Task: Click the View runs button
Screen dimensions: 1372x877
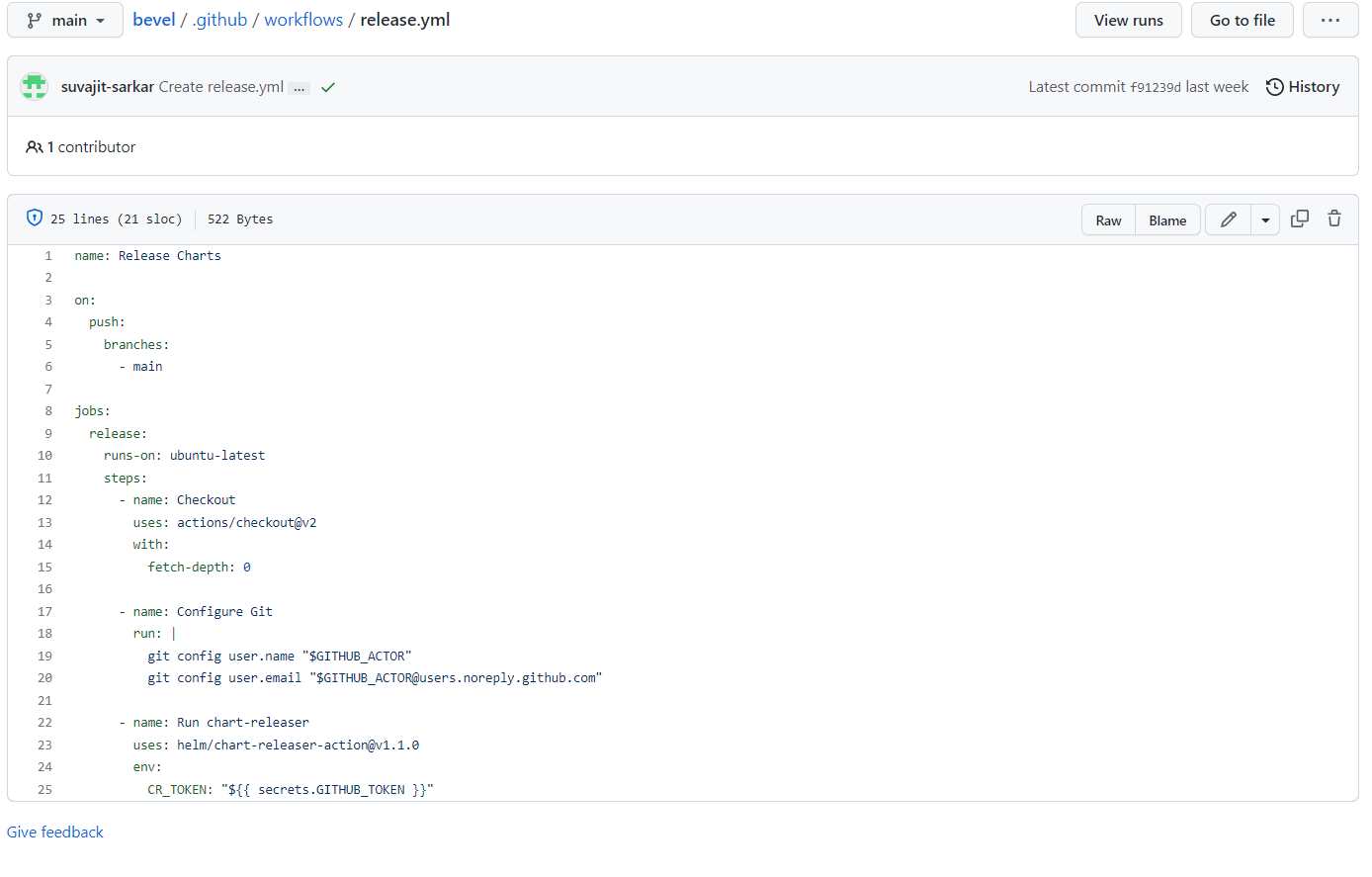Action: click(x=1128, y=20)
